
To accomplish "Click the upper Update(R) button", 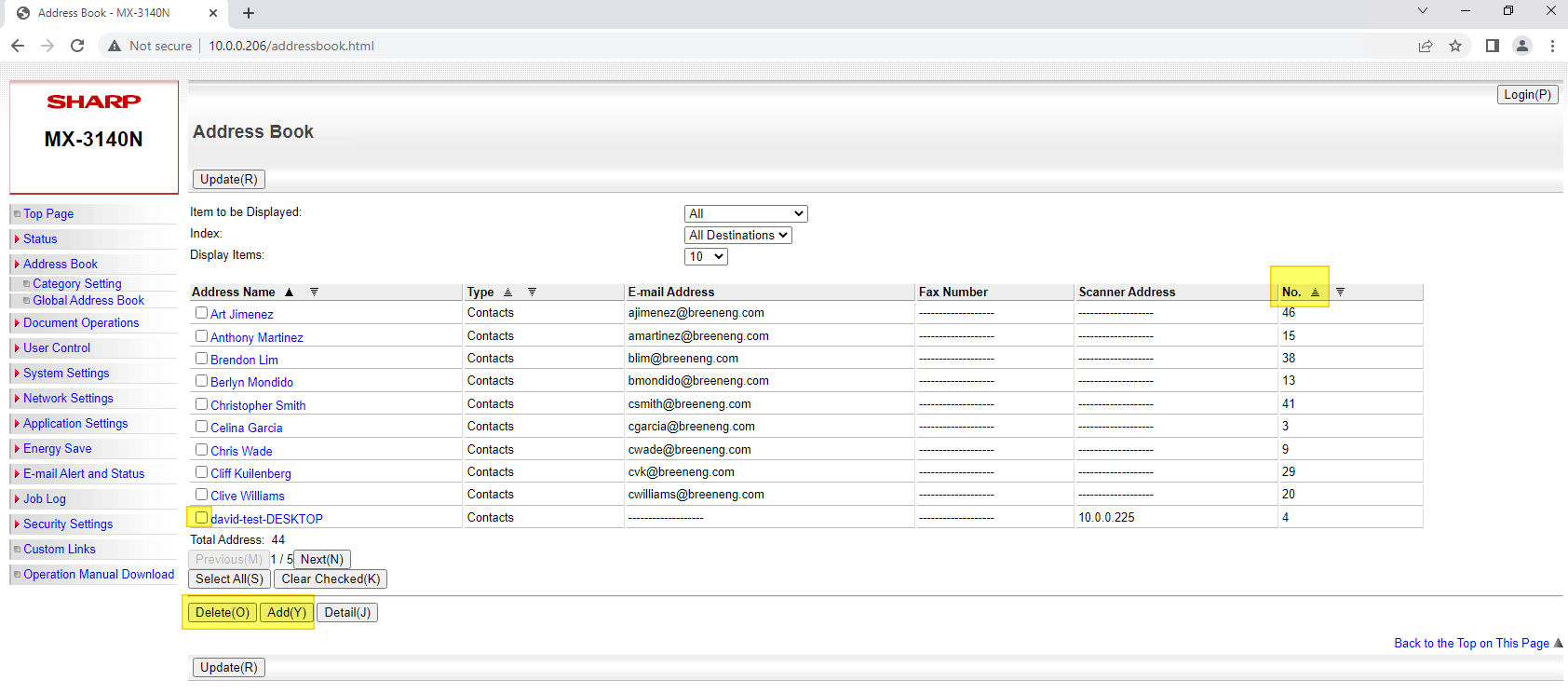I will 229,179.
